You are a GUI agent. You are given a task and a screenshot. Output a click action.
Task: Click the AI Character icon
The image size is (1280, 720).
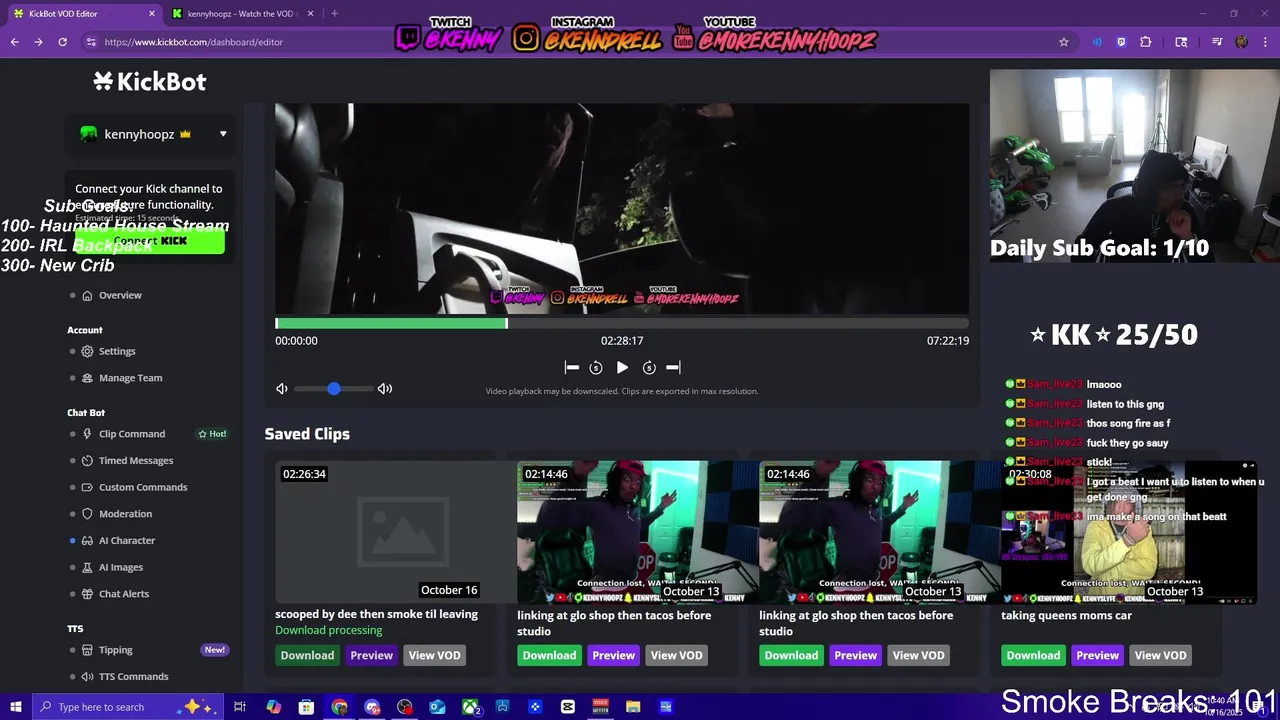87,541
